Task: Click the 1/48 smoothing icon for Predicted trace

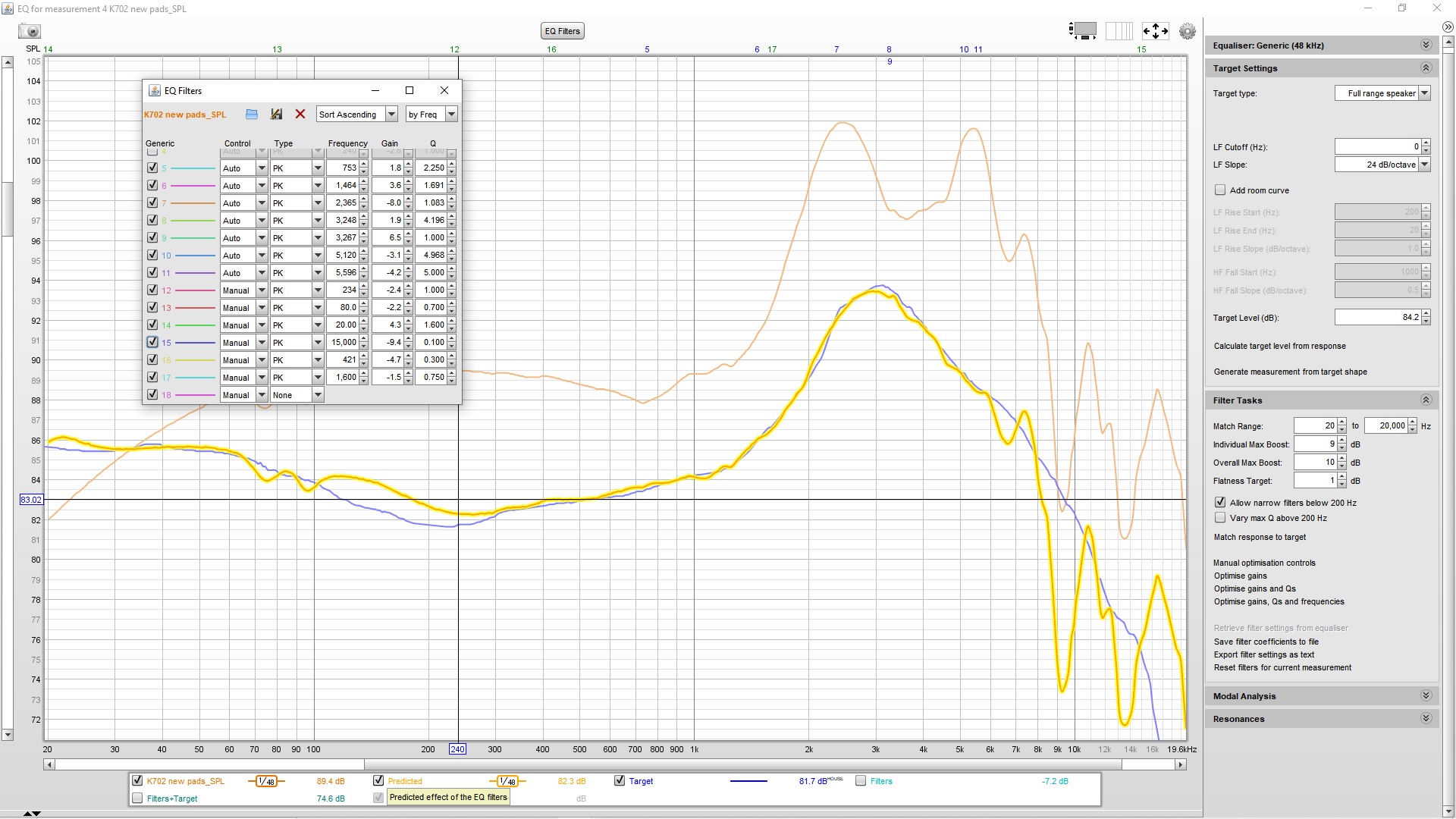Action: point(507,781)
